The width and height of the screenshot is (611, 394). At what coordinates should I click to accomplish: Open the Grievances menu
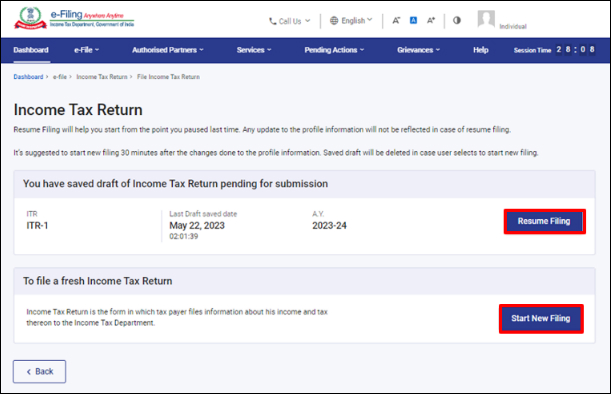pyautogui.click(x=418, y=50)
